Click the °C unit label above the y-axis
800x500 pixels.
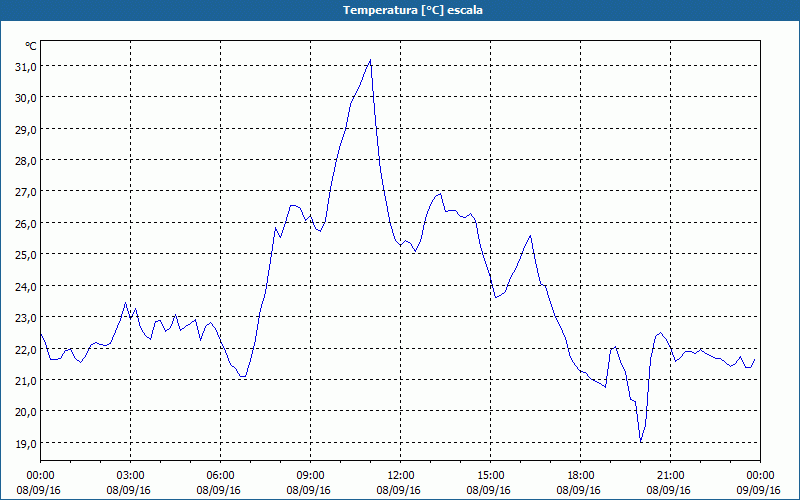(31, 46)
